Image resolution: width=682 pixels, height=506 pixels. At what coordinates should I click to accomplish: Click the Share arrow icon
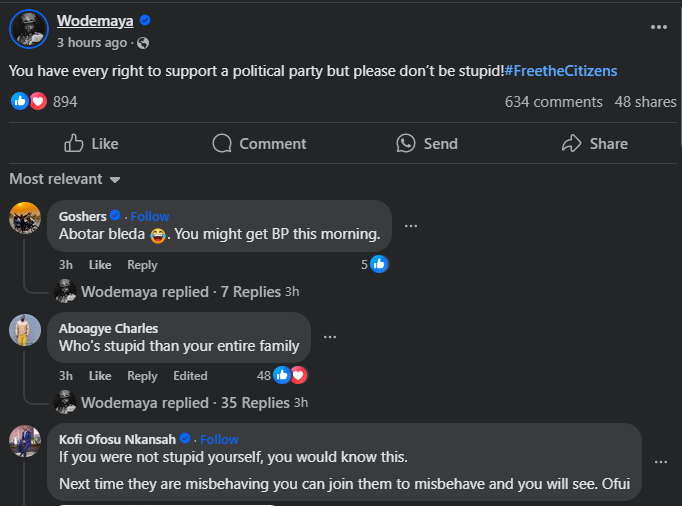(x=572, y=144)
